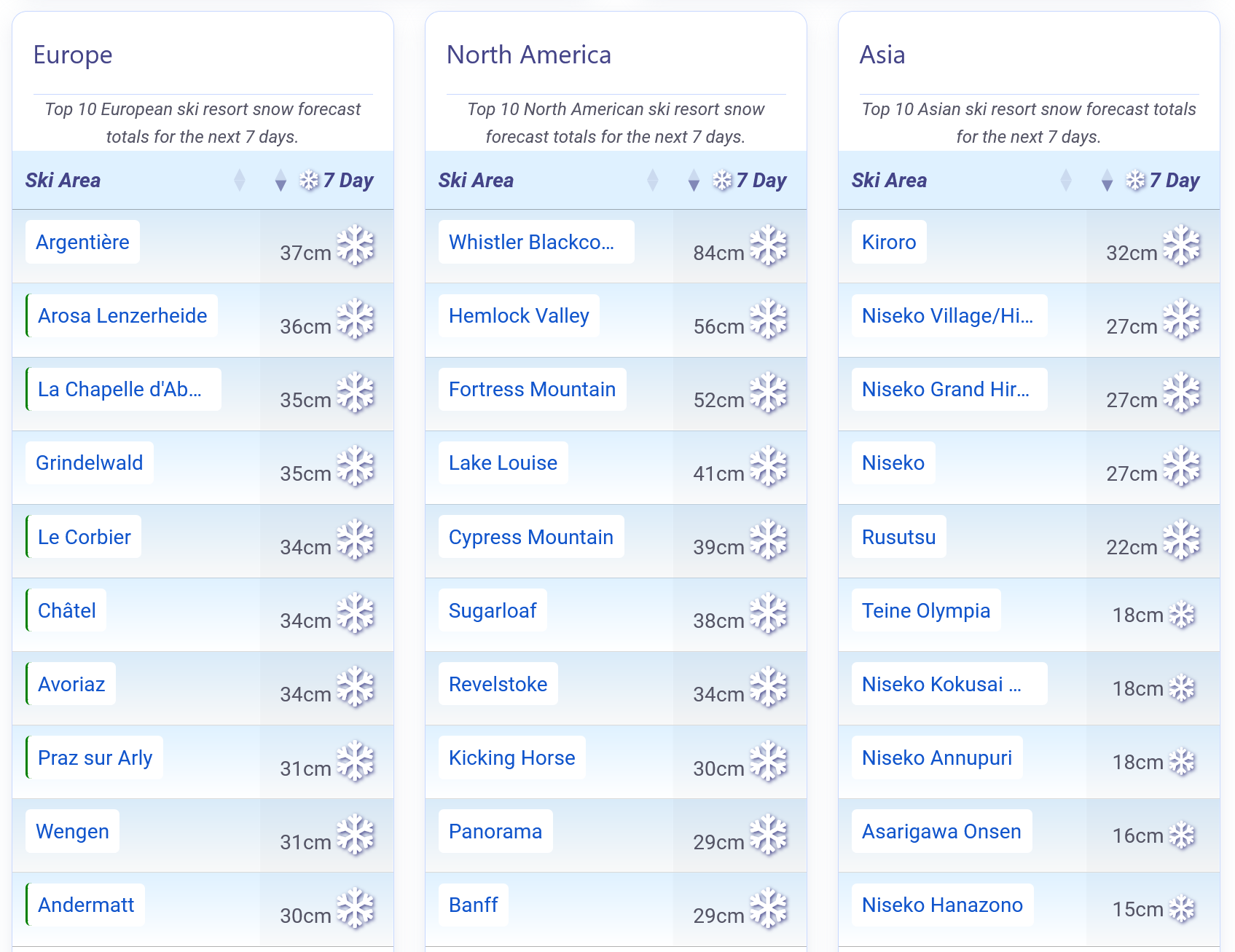The height and width of the screenshot is (952, 1235).
Task: Click snowflake icon in Asia 7 Day header
Action: tap(1136, 180)
